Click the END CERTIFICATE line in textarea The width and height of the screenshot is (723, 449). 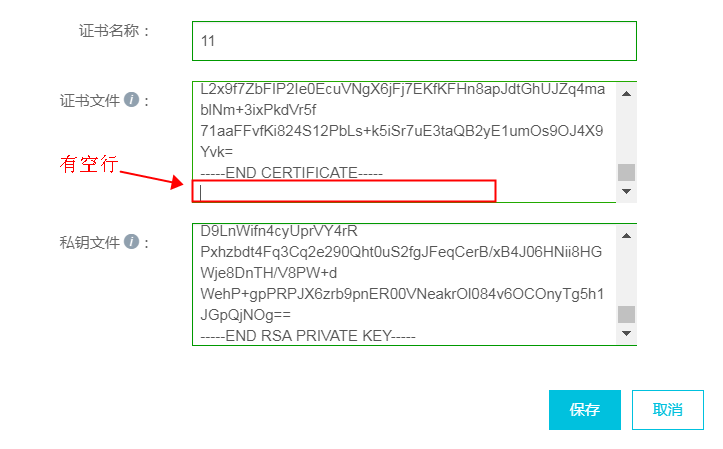(291, 173)
